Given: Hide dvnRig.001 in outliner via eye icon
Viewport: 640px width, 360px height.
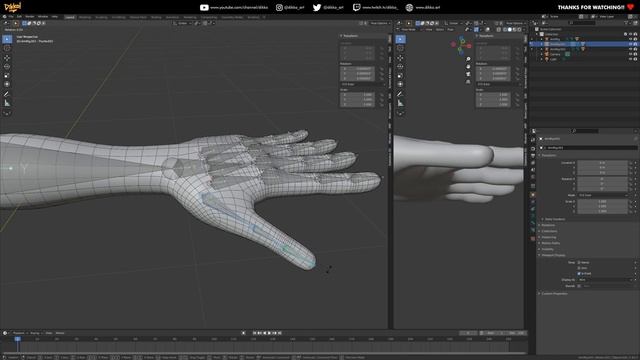Looking at the screenshot, I should tap(630, 44).
